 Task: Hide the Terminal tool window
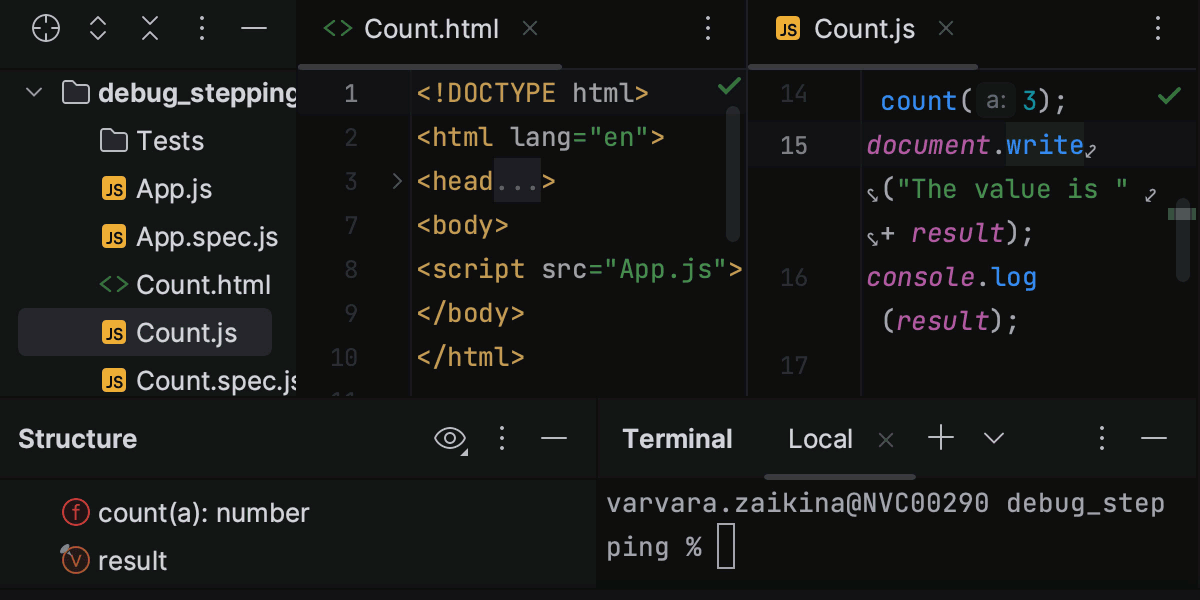[x=1155, y=438]
